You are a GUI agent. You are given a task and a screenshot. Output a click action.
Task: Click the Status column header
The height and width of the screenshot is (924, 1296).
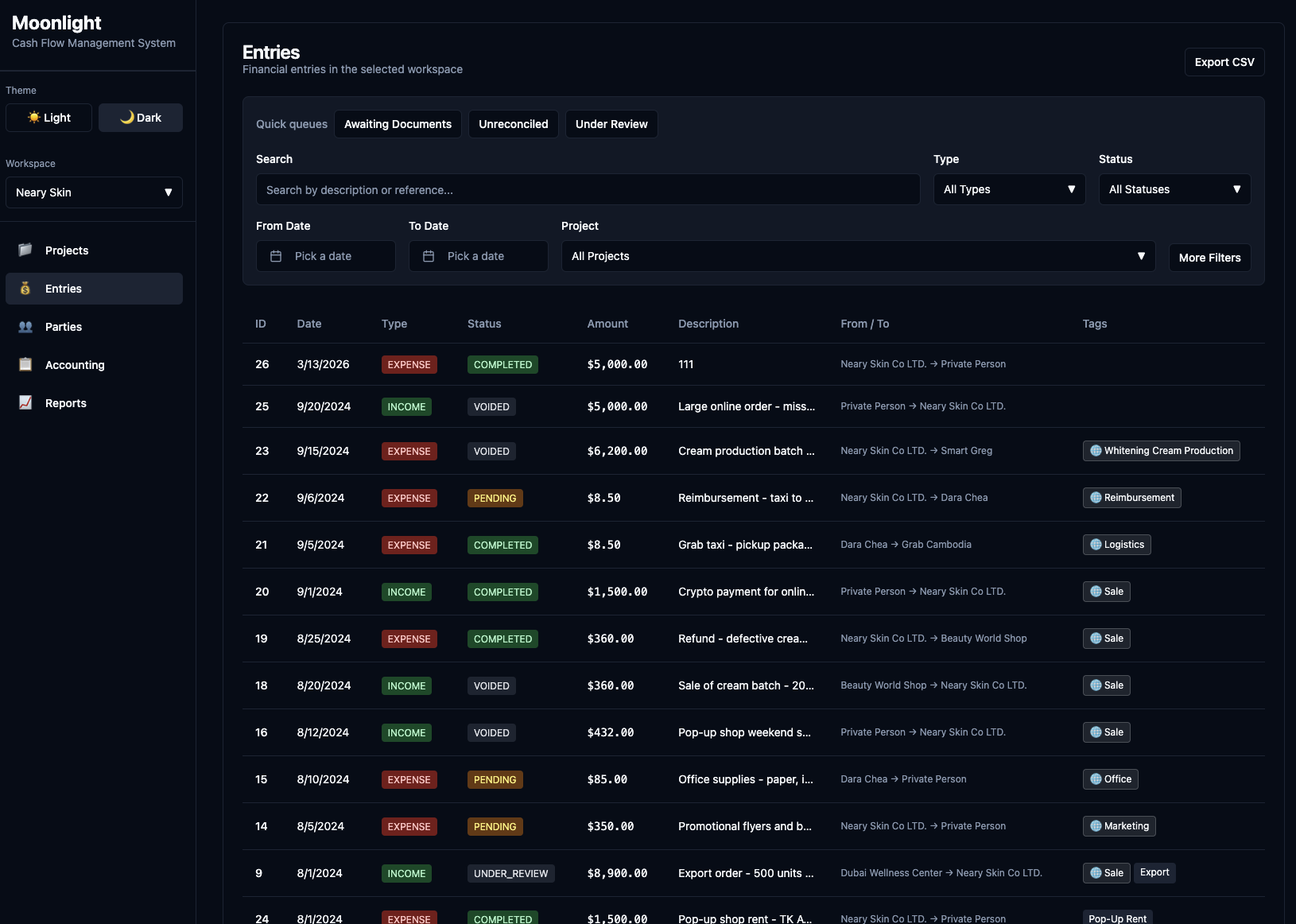point(484,324)
